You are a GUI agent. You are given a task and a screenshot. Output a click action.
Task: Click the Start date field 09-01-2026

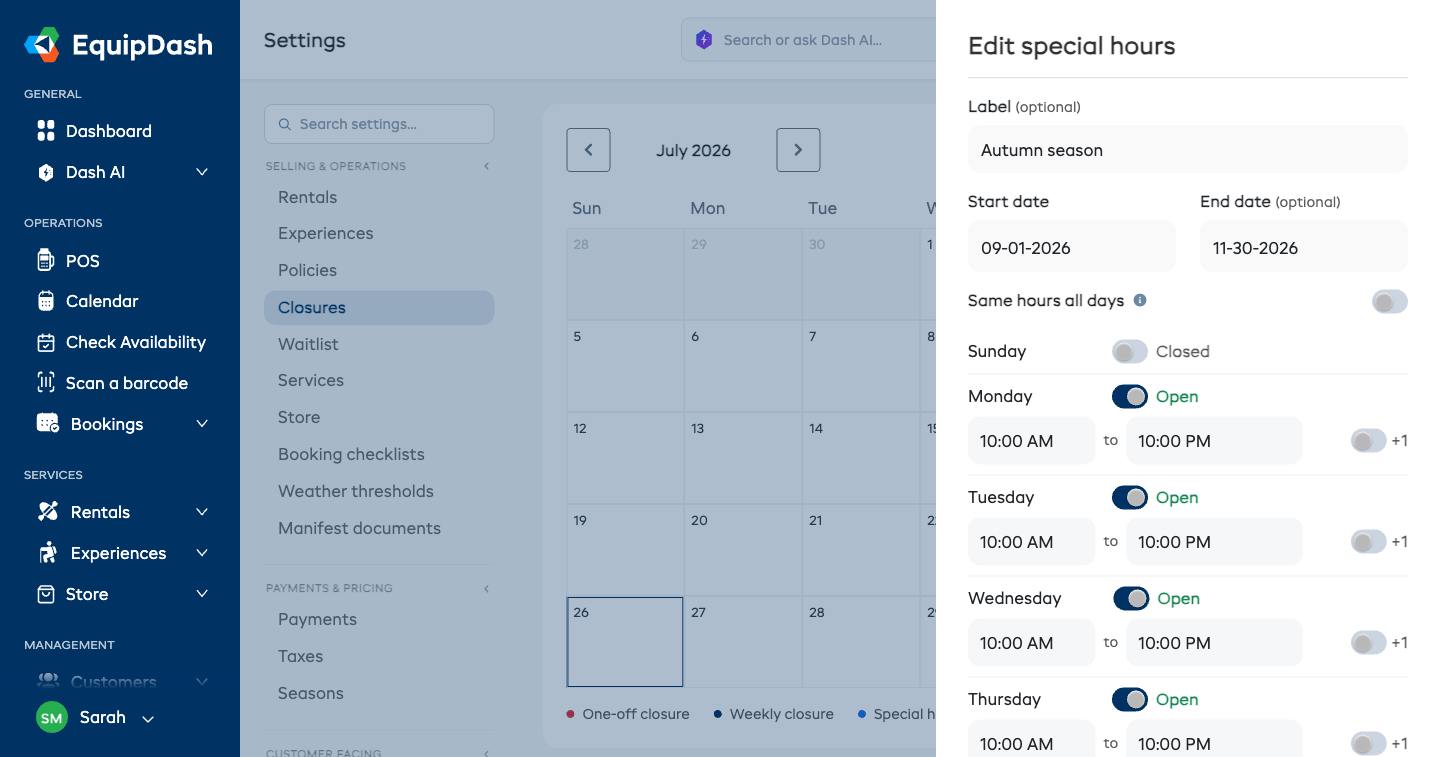click(1072, 246)
